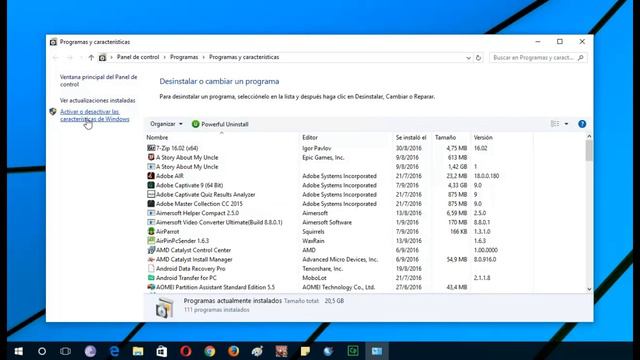Click the Adobe Captivate 9 icon
640x360 pixels.
[x=151, y=185]
